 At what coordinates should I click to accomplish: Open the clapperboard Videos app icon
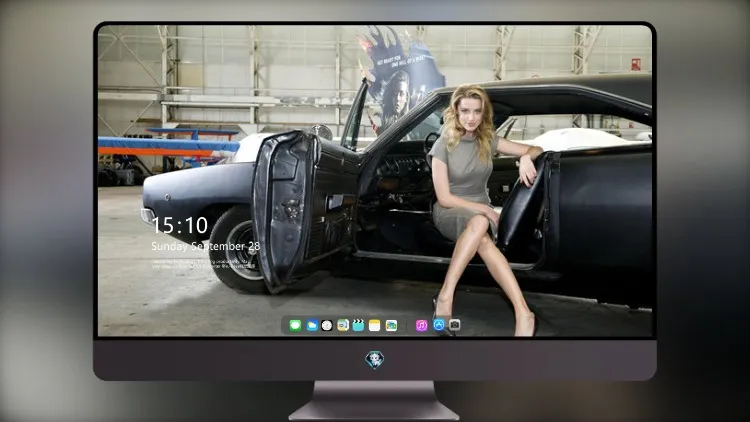click(358, 326)
